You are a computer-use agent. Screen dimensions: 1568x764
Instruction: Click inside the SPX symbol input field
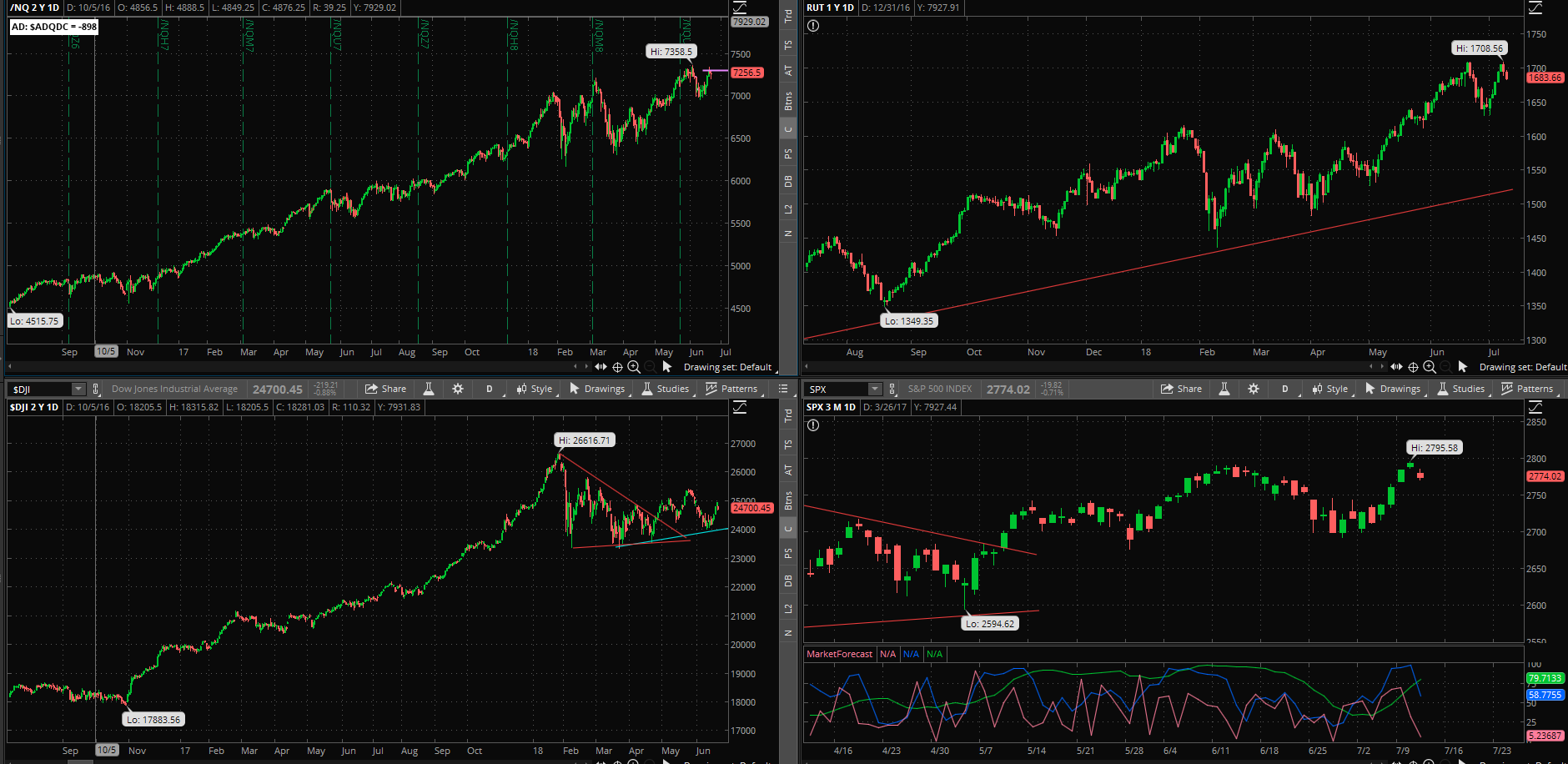(837, 389)
